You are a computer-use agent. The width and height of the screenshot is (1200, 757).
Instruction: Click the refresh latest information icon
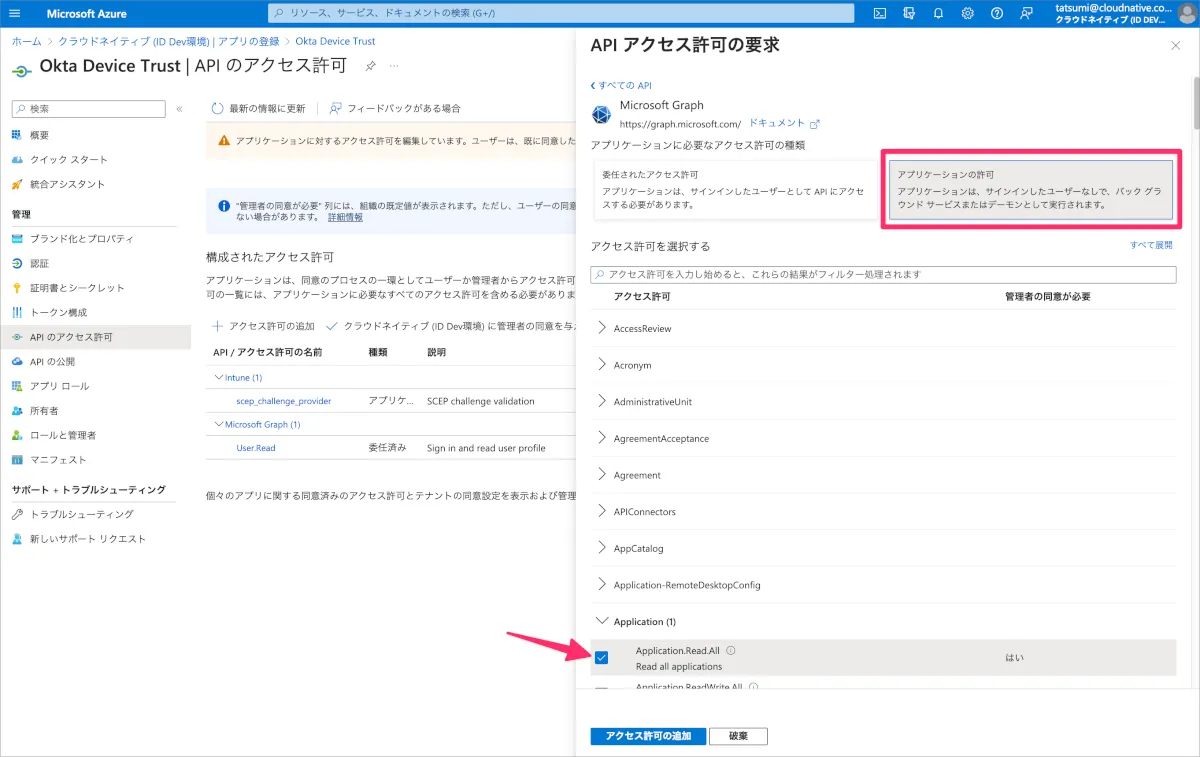click(218, 108)
